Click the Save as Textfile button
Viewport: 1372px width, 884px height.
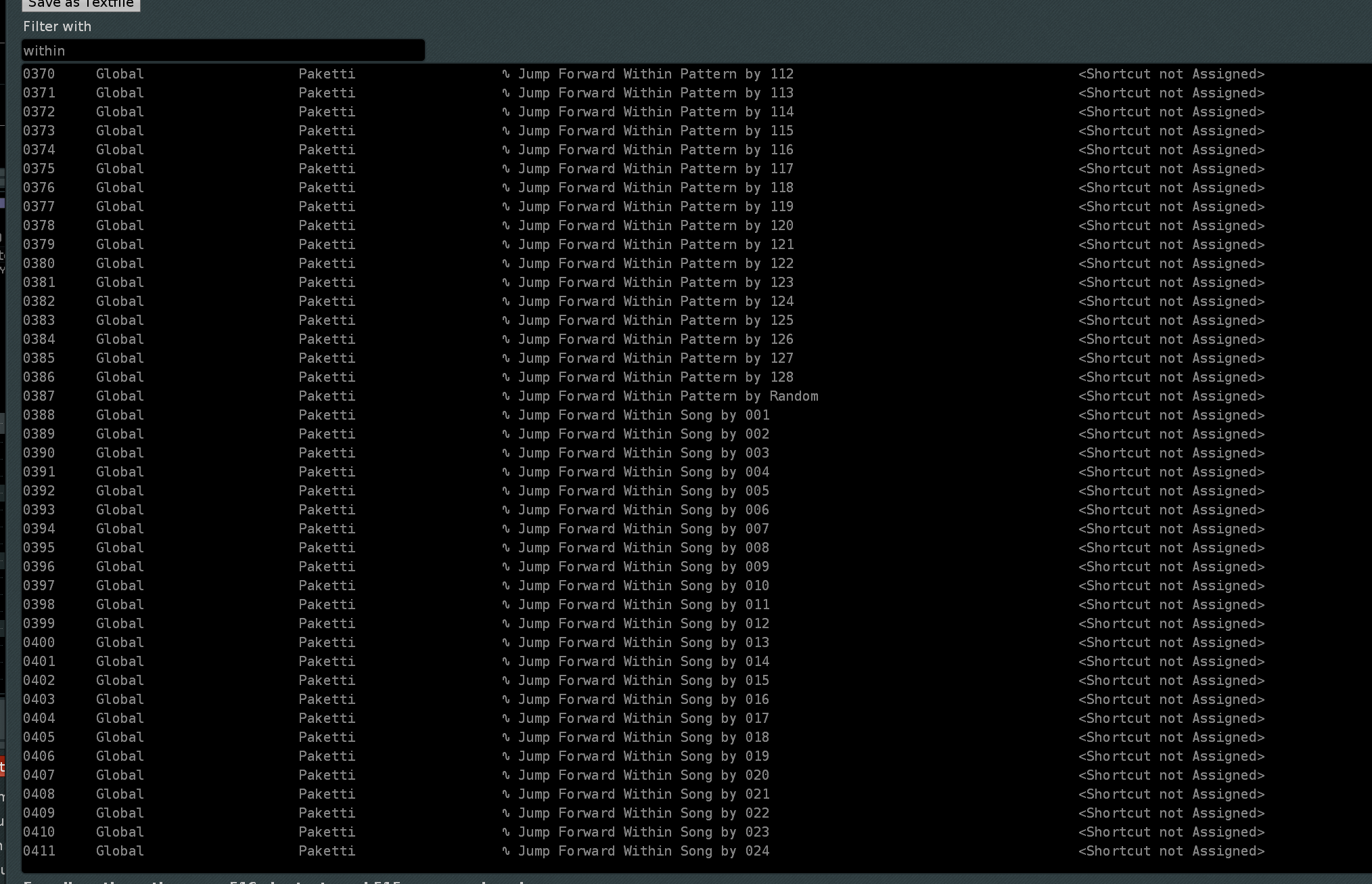[x=81, y=4]
